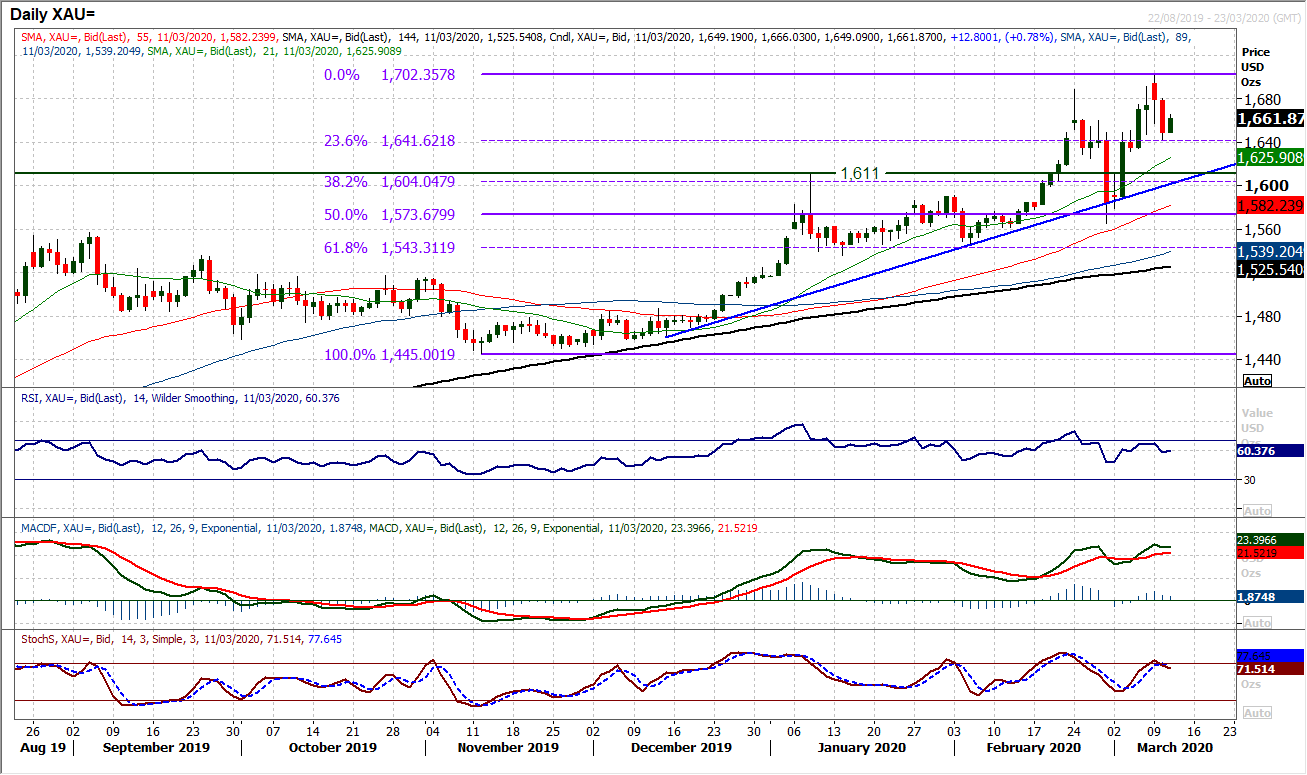Click the StochS value tag 71.514
Screen dimensions: 1307x775
tap(1271, 667)
